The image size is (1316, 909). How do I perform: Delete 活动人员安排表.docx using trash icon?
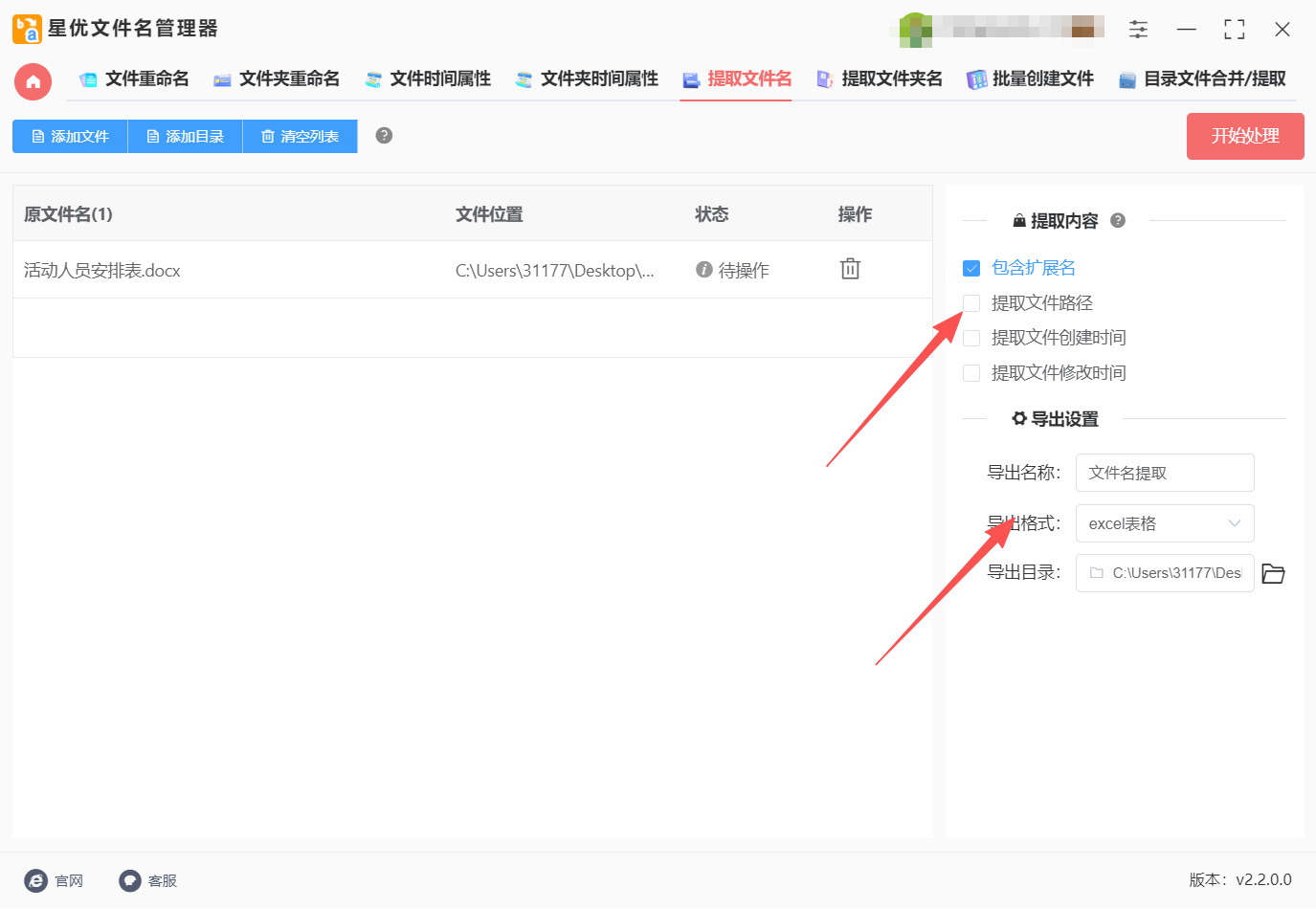coord(850,269)
